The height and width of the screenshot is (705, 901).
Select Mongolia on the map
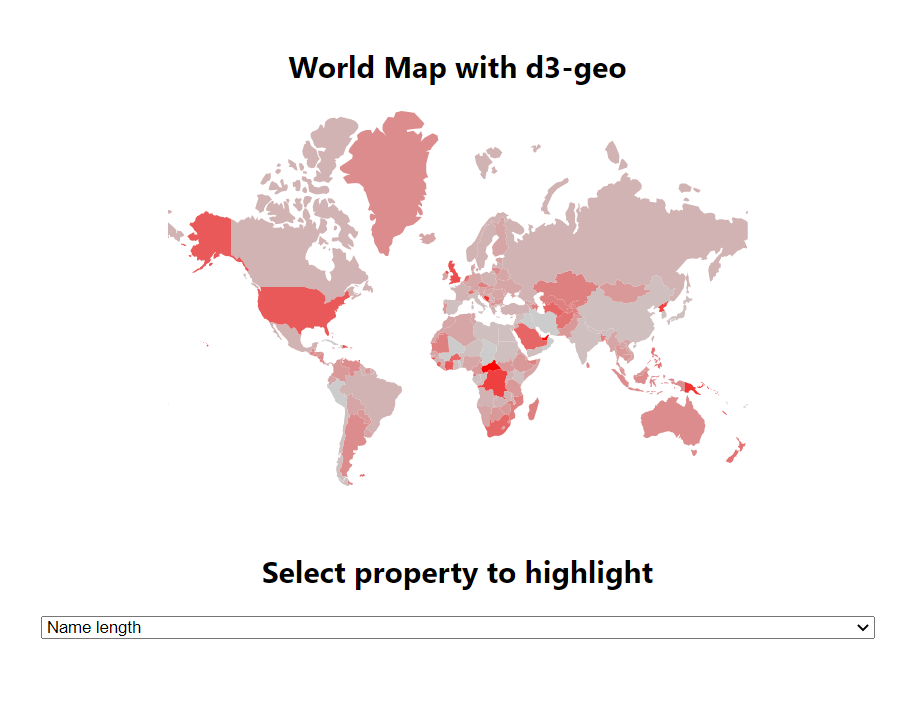(626, 291)
